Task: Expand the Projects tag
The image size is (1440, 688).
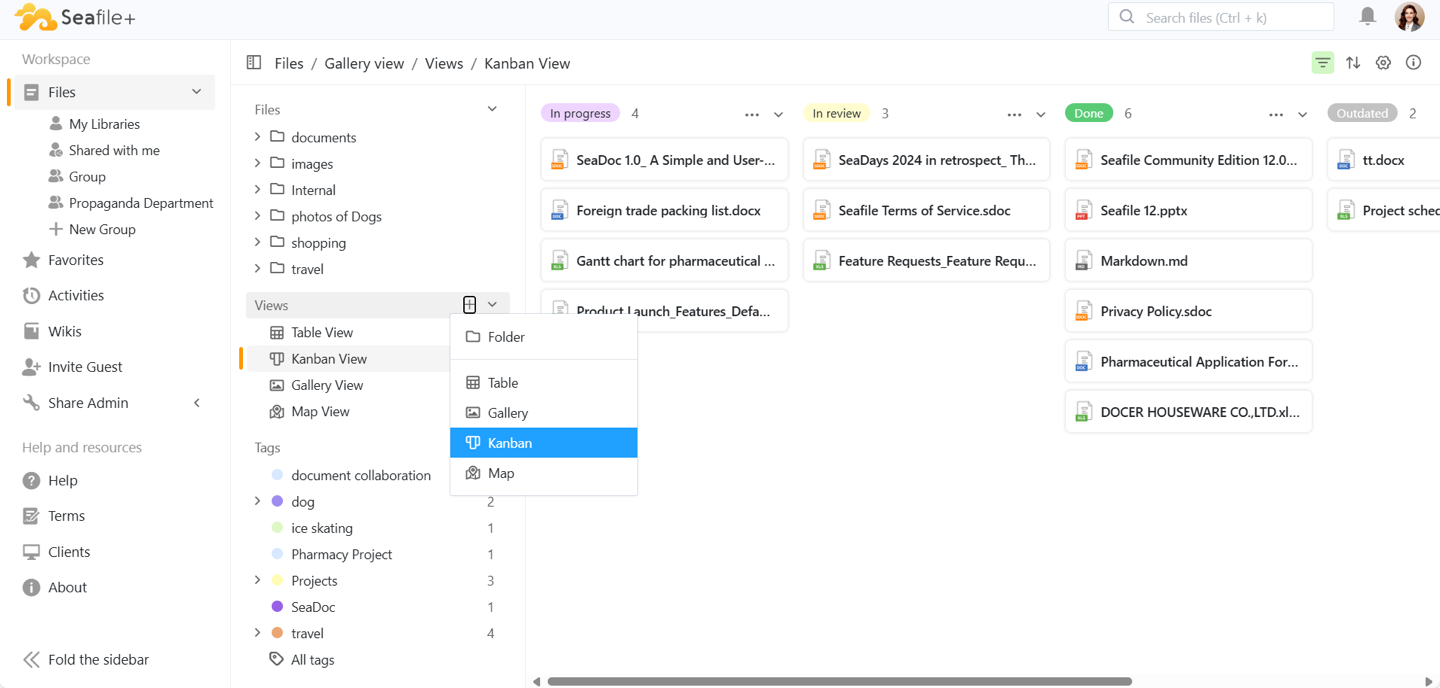Action: [258, 580]
